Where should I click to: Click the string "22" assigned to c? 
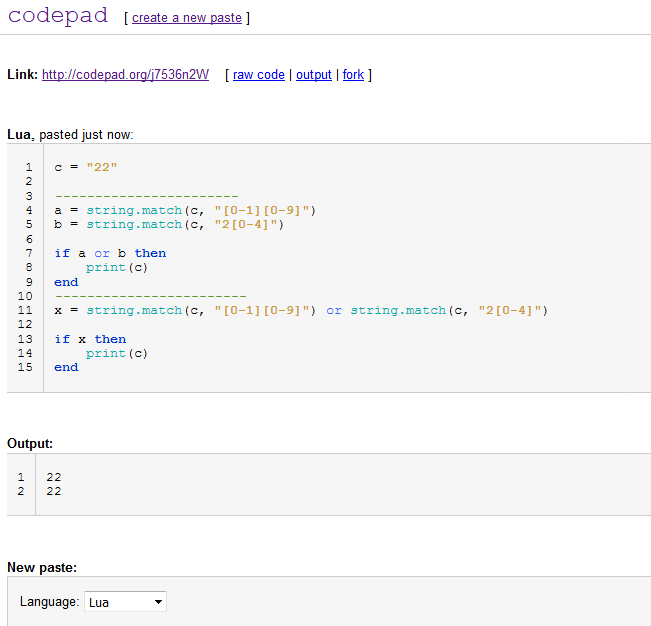pos(102,167)
